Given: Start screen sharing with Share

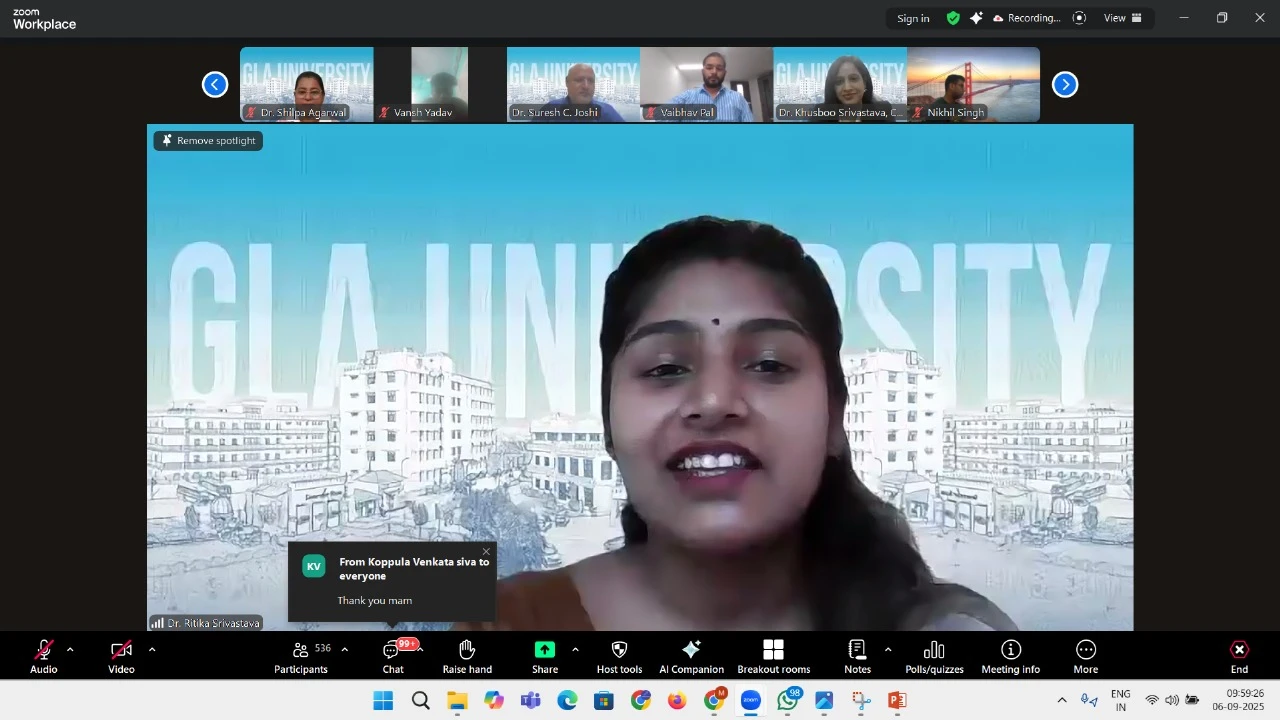Looking at the screenshot, I should point(545,657).
